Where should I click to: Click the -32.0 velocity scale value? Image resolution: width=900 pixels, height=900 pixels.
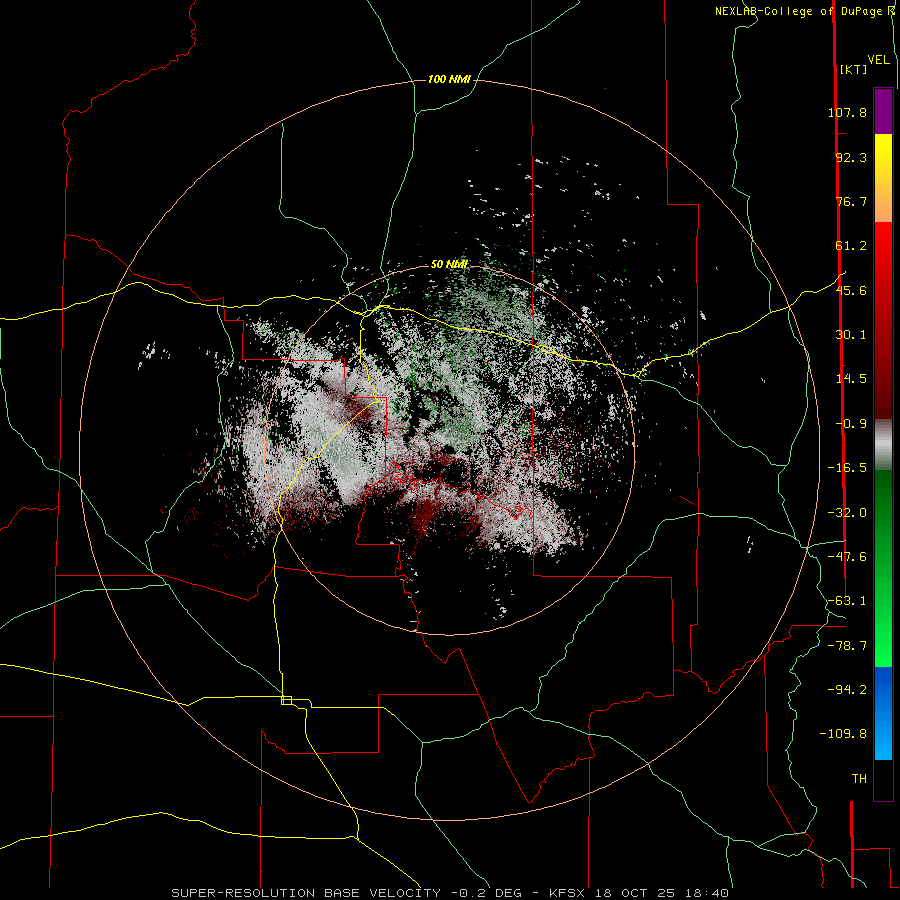tap(847, 513)
